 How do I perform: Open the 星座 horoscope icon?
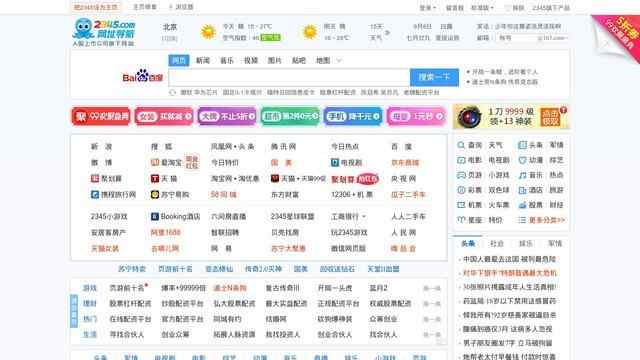pyautogui.click(x=461, y=220)
